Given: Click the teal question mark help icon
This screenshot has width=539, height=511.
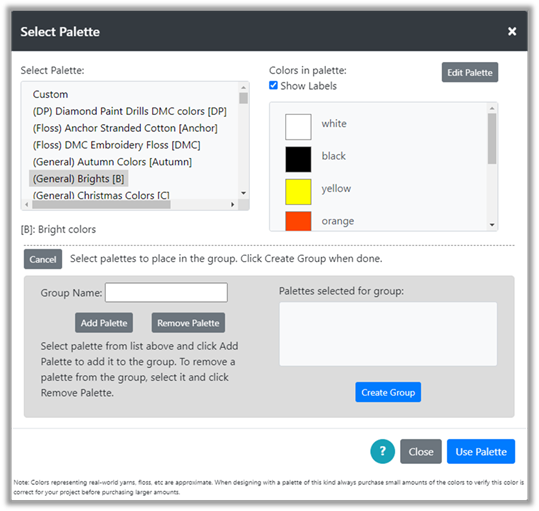Looking at the screenshot, I should click(382, 451).
